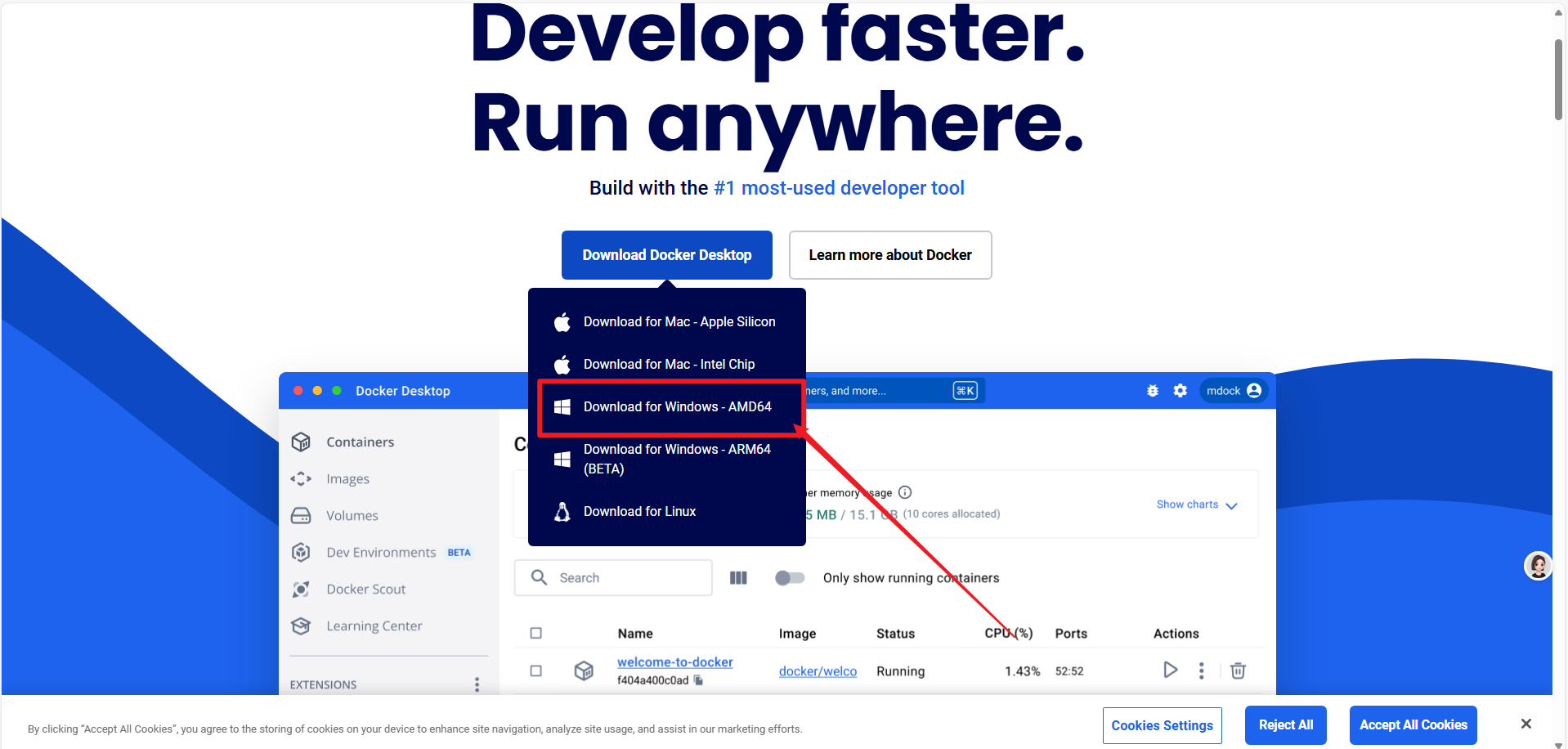Toggle Only show running containers switch
This screenshot has width=1568, height=749.
click(790, 578)
